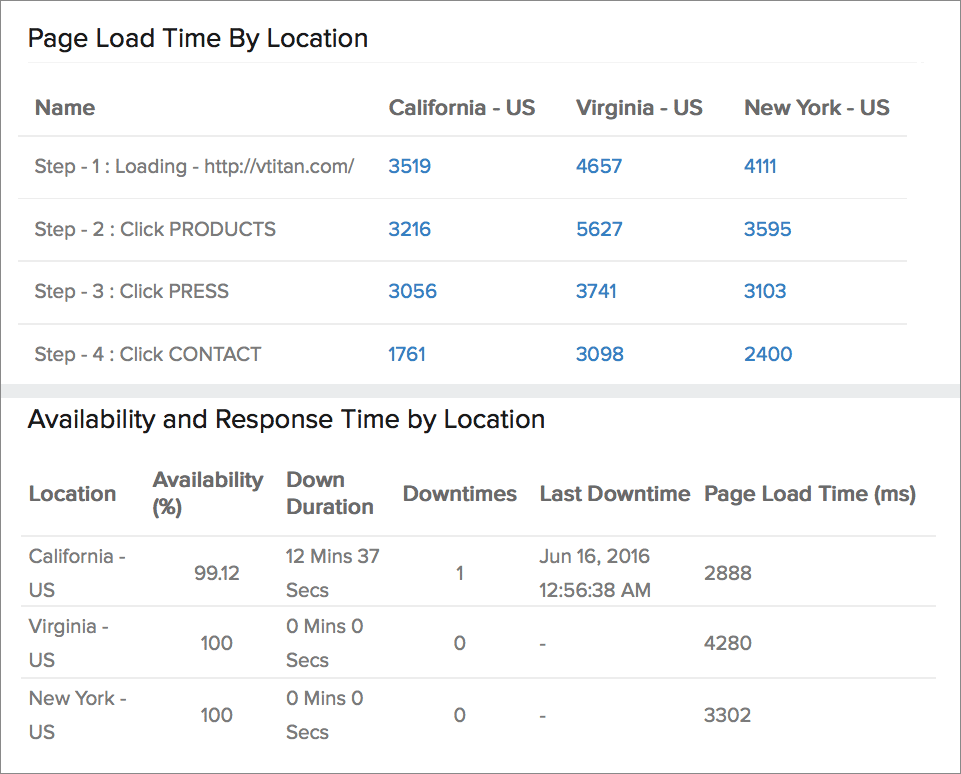Select the Virginia - US column header
Screen dimensions: 961x774
(639, 108)
